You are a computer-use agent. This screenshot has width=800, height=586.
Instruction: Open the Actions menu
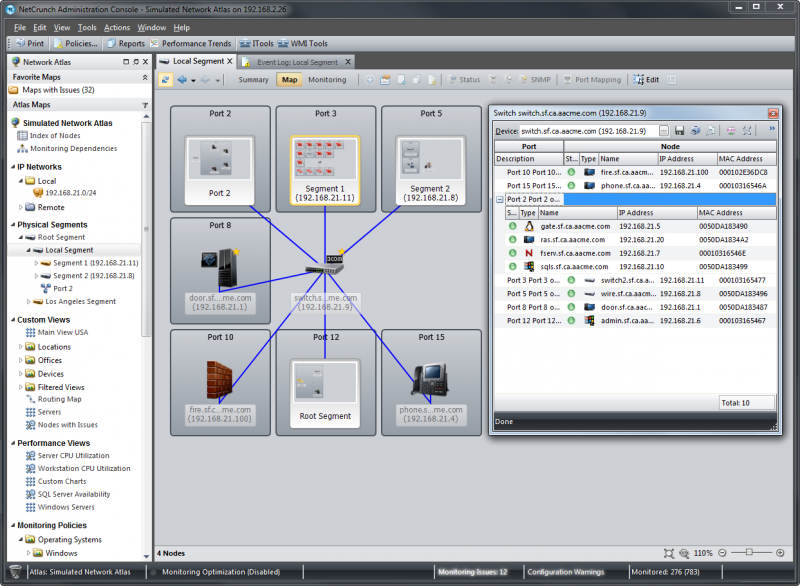click(117, 28)
